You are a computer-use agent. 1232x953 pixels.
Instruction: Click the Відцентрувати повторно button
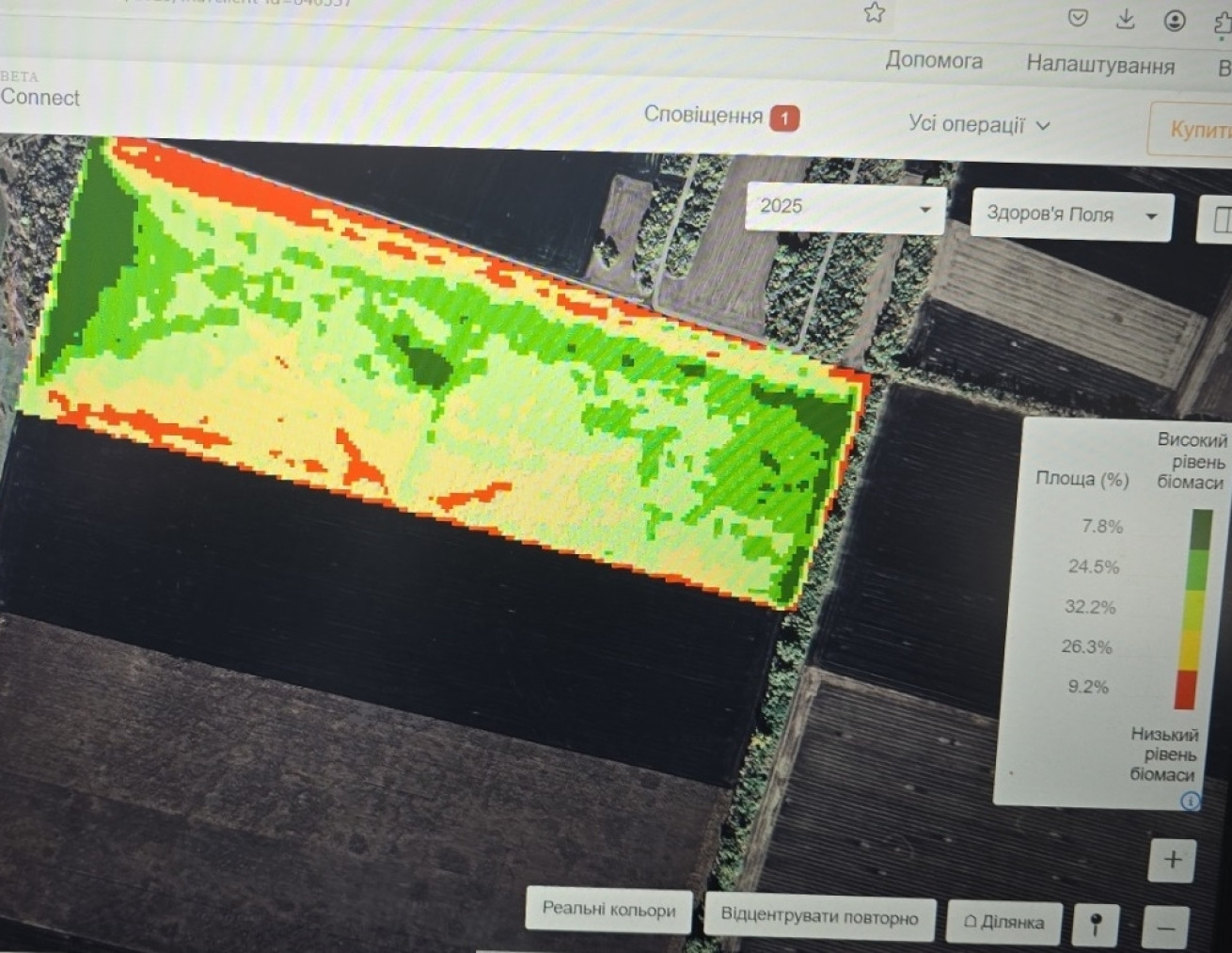(820, 916)
